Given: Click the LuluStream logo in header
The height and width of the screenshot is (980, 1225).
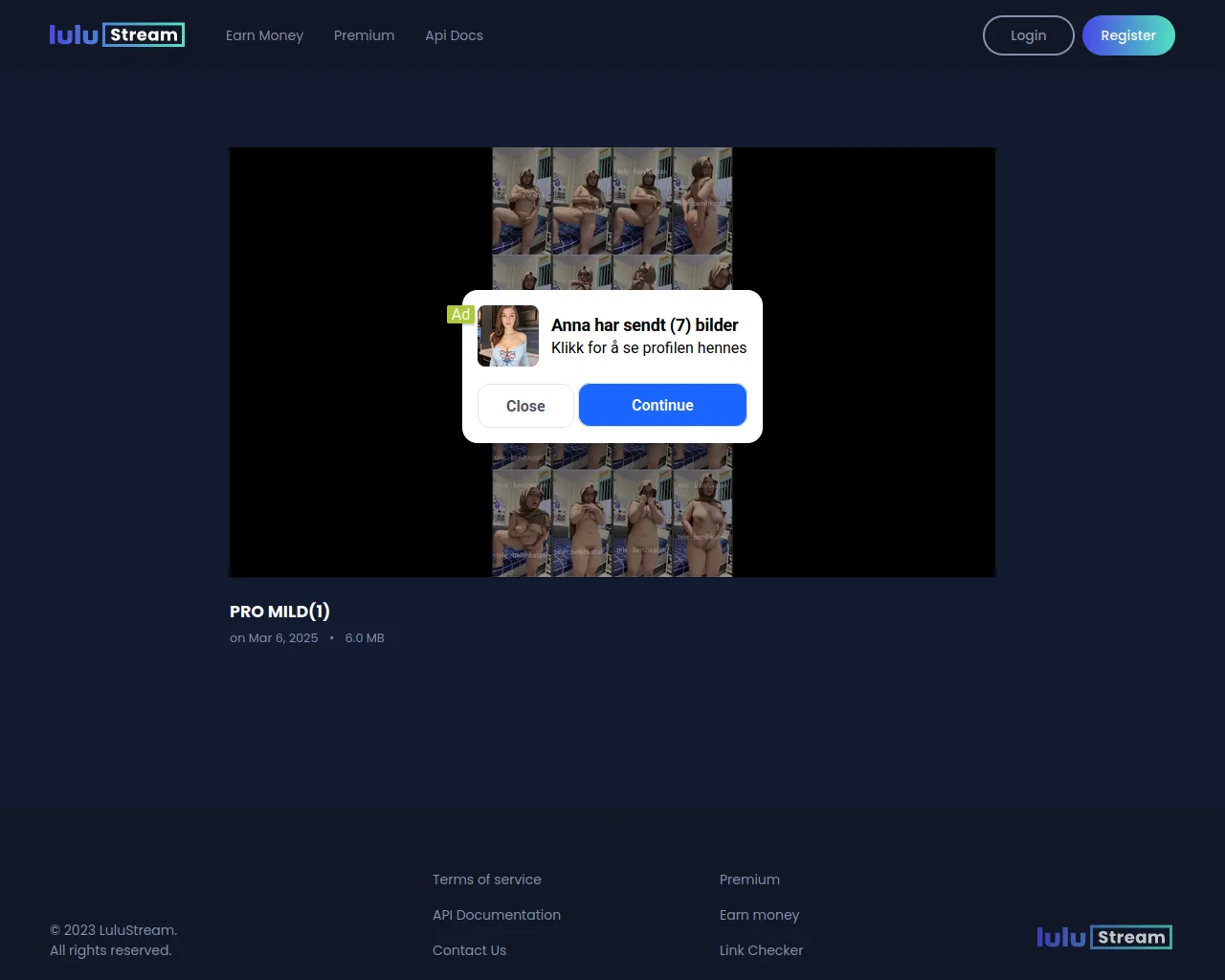Looking at the screenshot, I should click(x=117, y=35).
